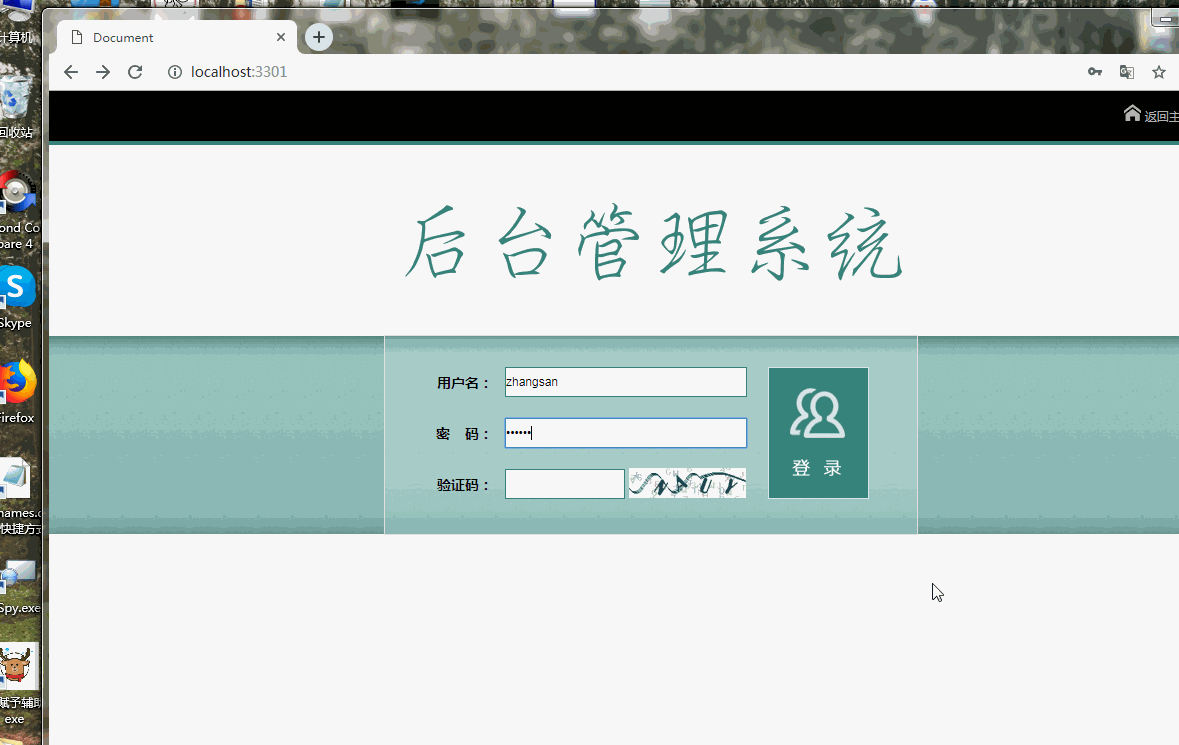The height and width of the screenshot is (745, 1179).
Task: Select the Document browser tab
Action: point(177,38)
